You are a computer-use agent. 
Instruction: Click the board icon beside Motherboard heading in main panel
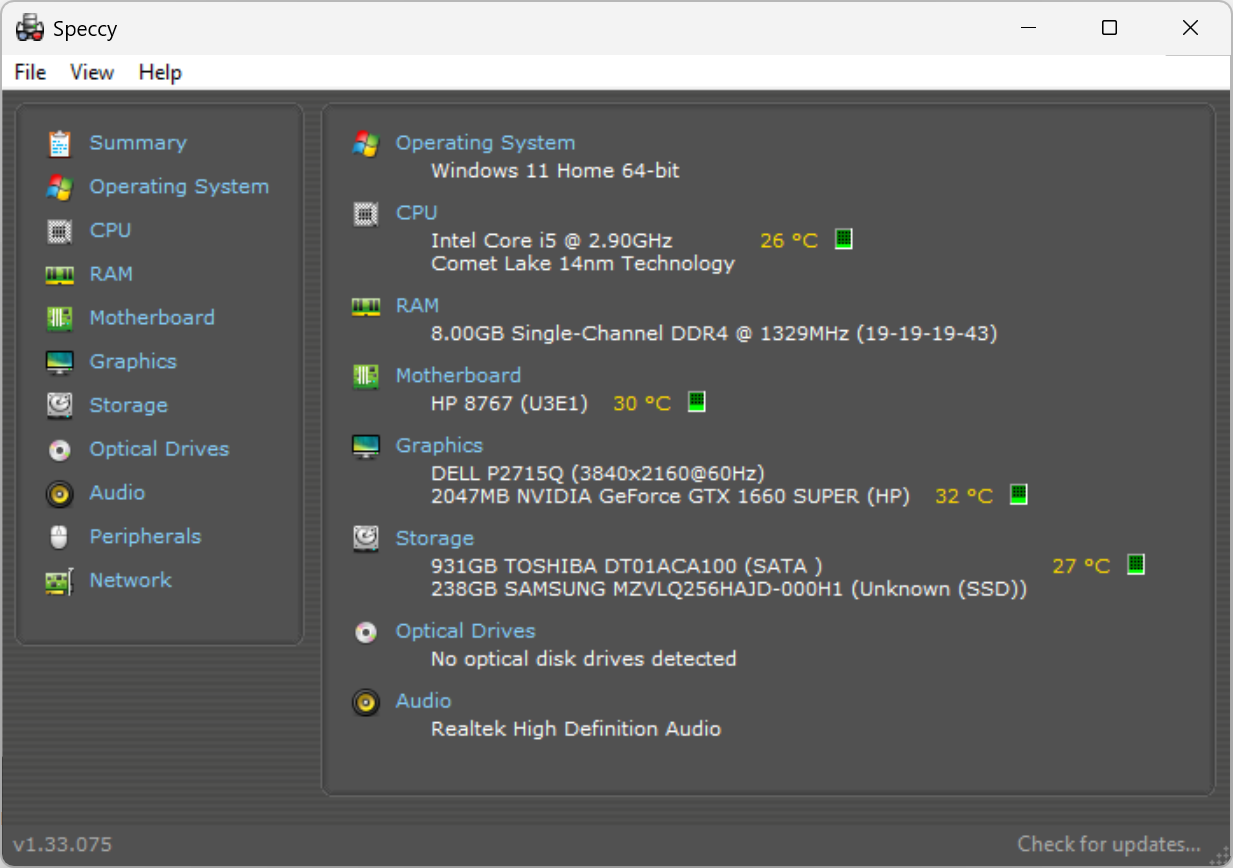click(366, 376)
